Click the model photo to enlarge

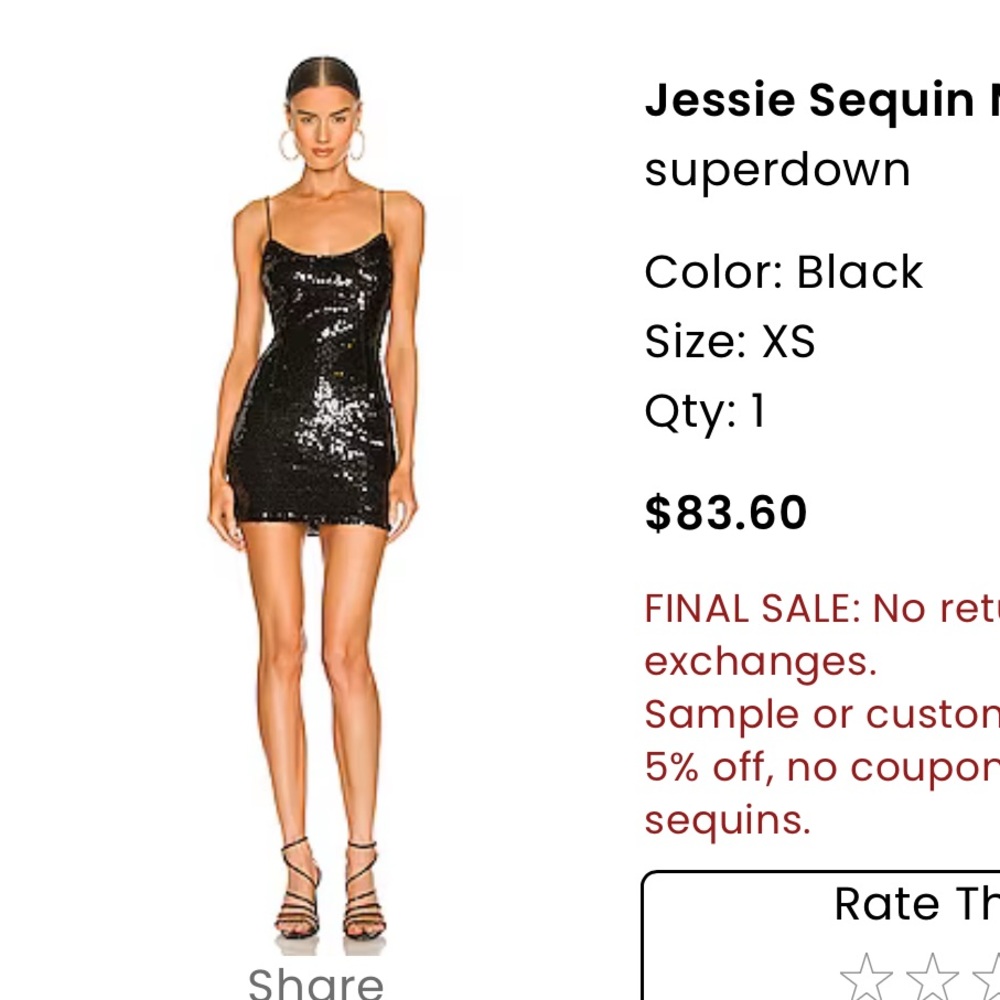click(320, 450)
